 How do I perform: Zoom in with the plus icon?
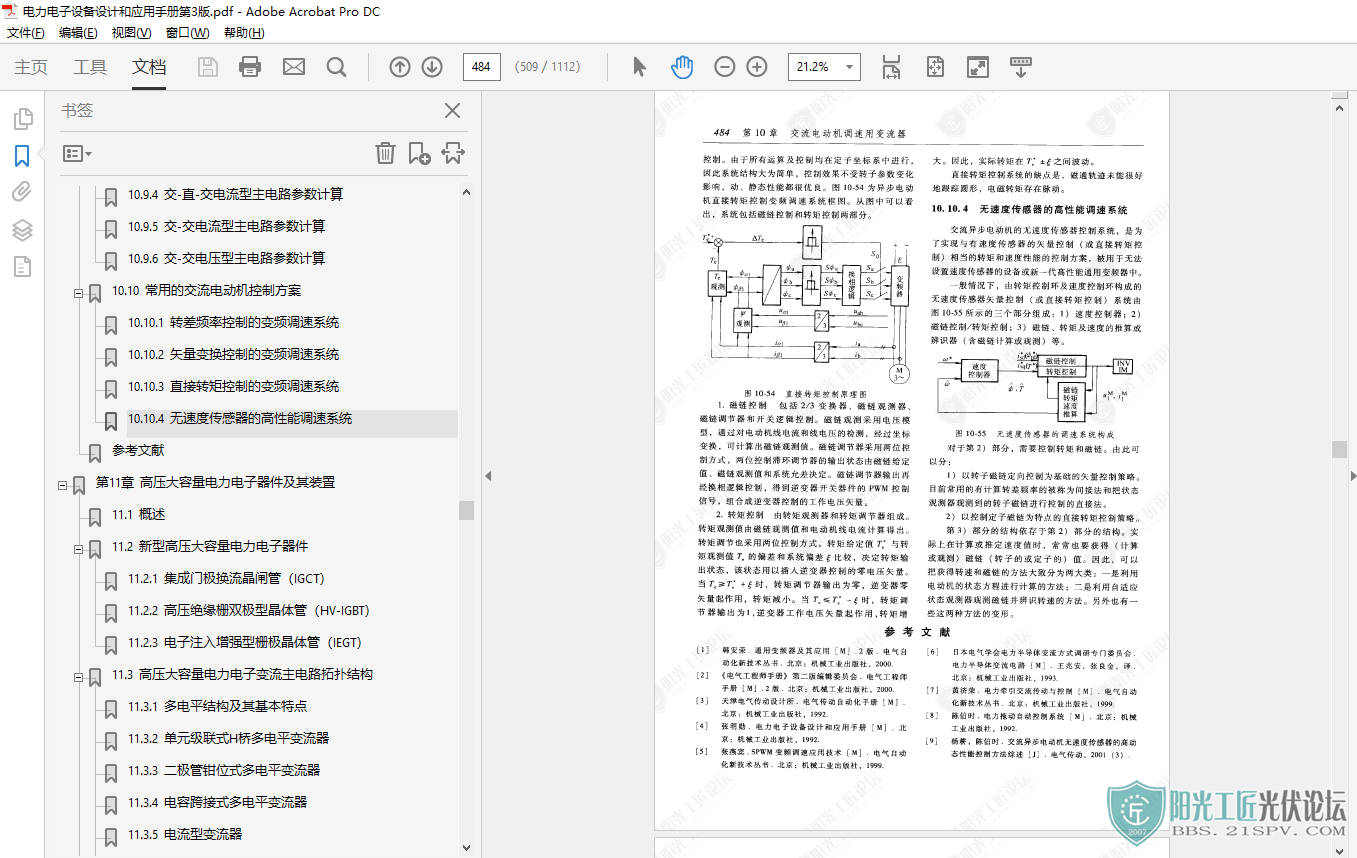(x=757, y=67)
